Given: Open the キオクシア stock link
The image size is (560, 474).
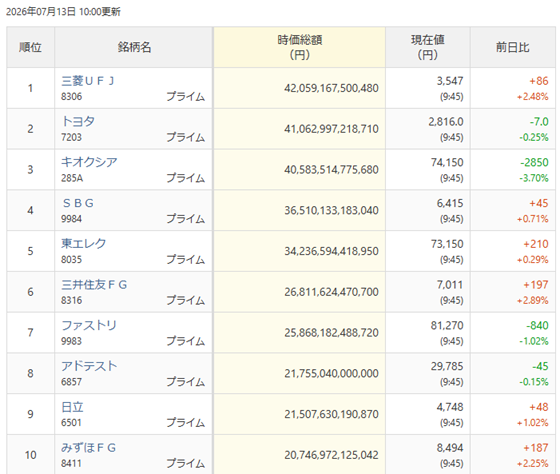Looking at the screenshot, I should pos(89,162).
